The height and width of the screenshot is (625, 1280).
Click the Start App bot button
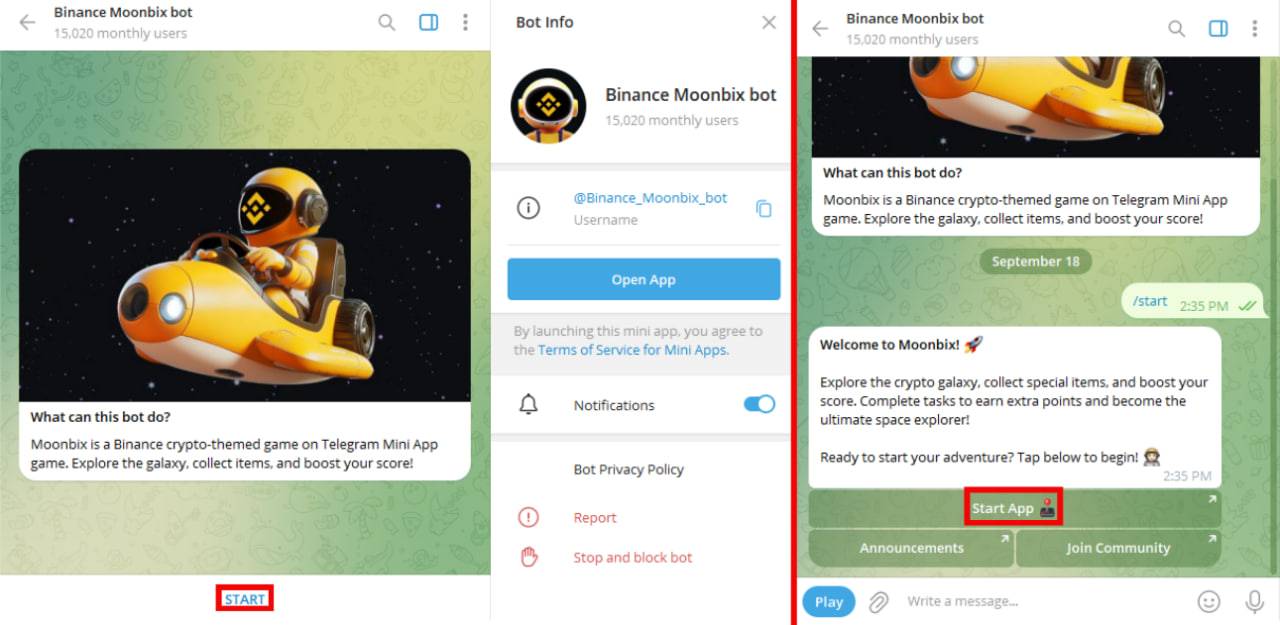click(x=1014, y=508)
